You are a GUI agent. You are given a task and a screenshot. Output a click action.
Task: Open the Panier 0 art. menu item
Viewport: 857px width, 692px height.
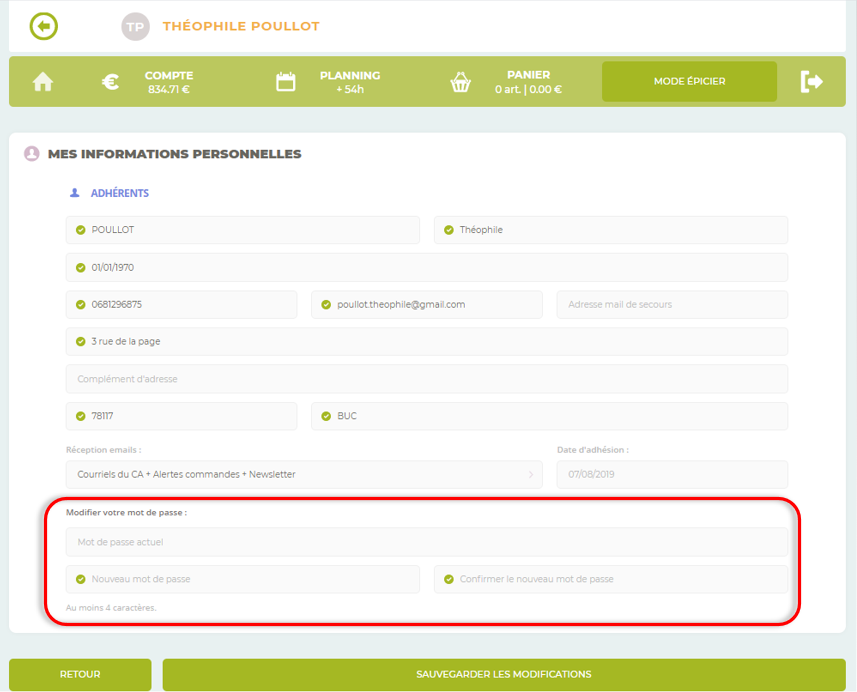tap(528, 82)
